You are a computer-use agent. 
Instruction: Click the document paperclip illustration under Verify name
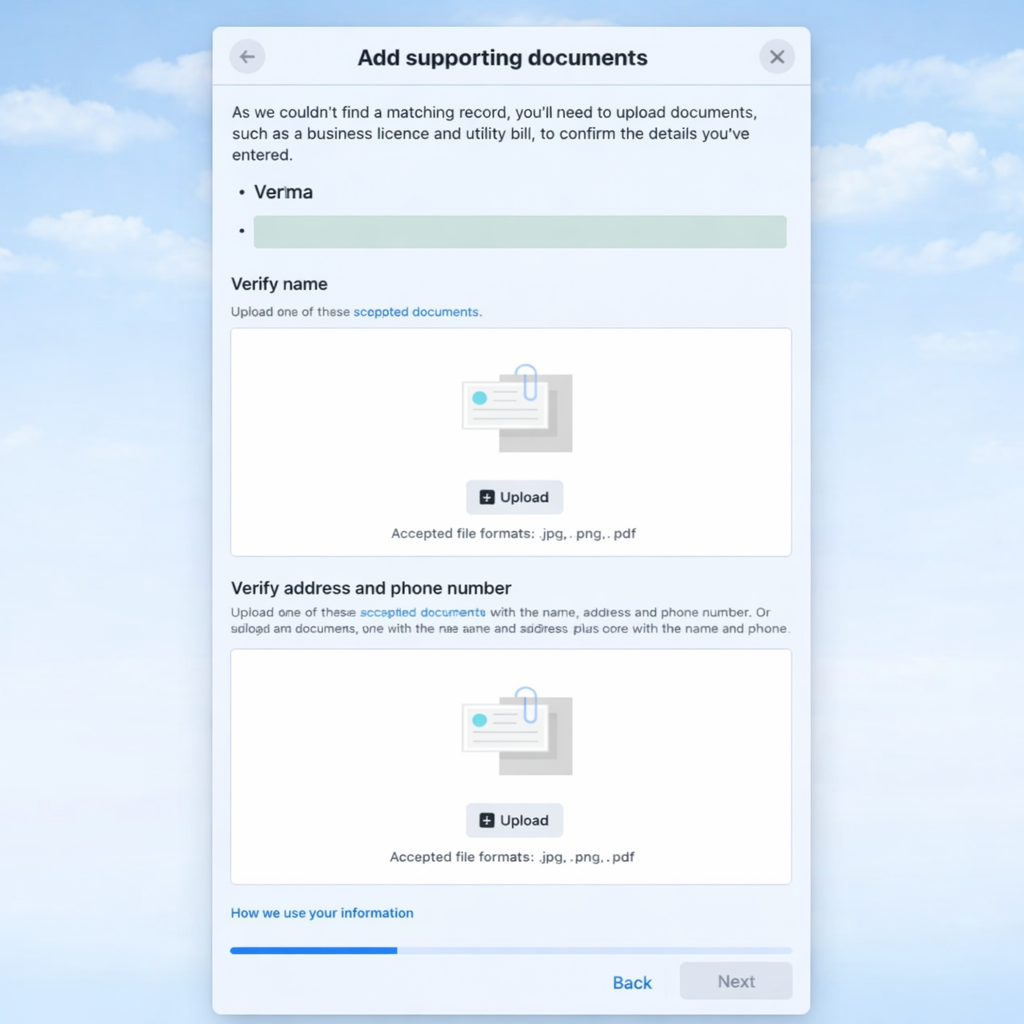[x=517, y=408]
